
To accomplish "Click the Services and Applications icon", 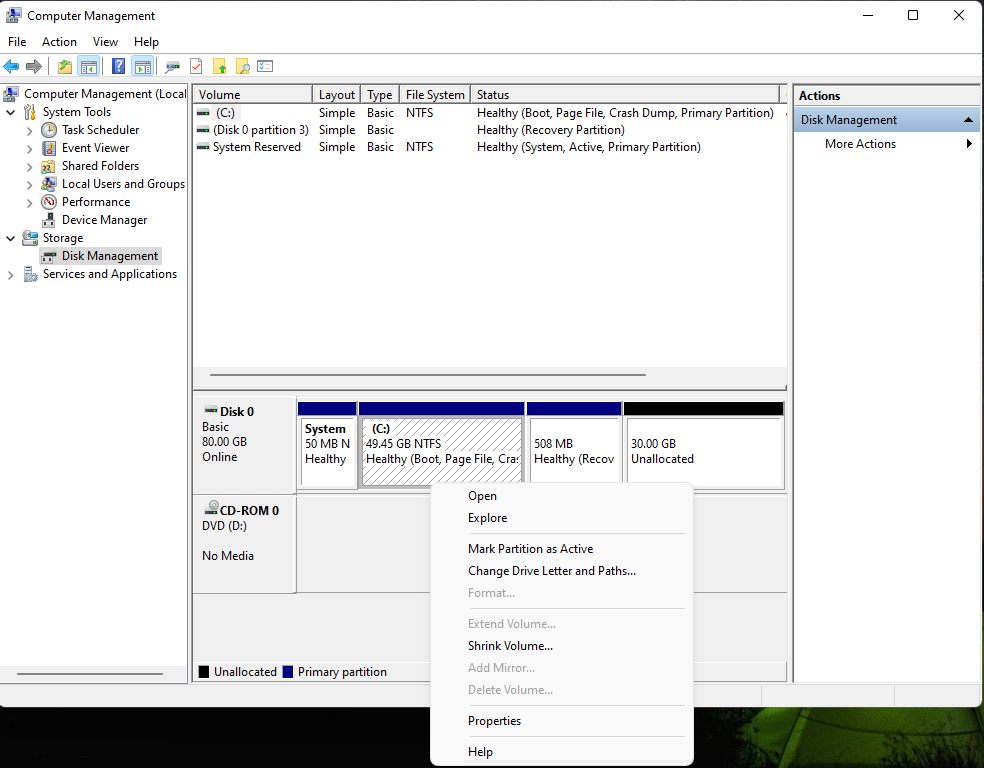I will [x=30, y=274].
